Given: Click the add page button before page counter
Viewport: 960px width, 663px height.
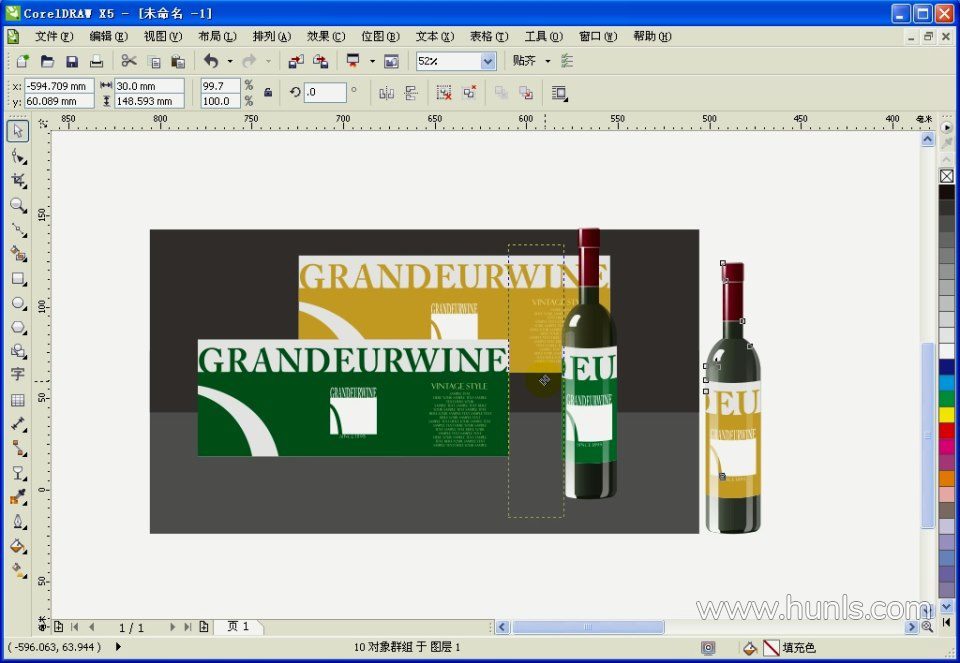Looking at the screenshot, I should click(x=58, y=627).
